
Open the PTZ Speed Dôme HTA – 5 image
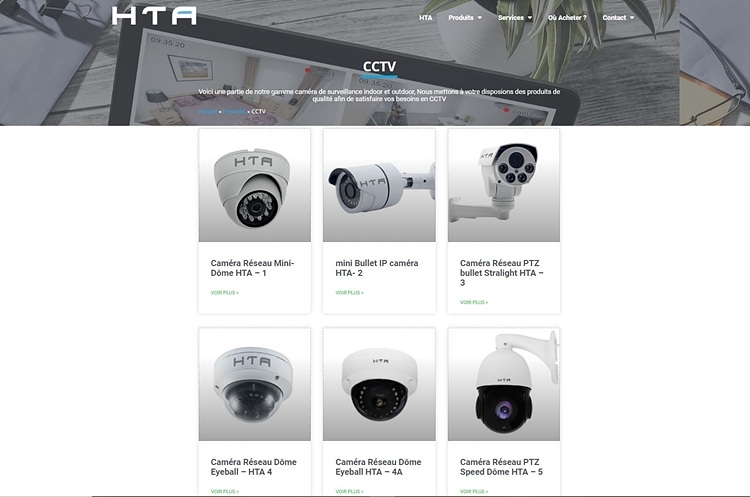point(504,384)
